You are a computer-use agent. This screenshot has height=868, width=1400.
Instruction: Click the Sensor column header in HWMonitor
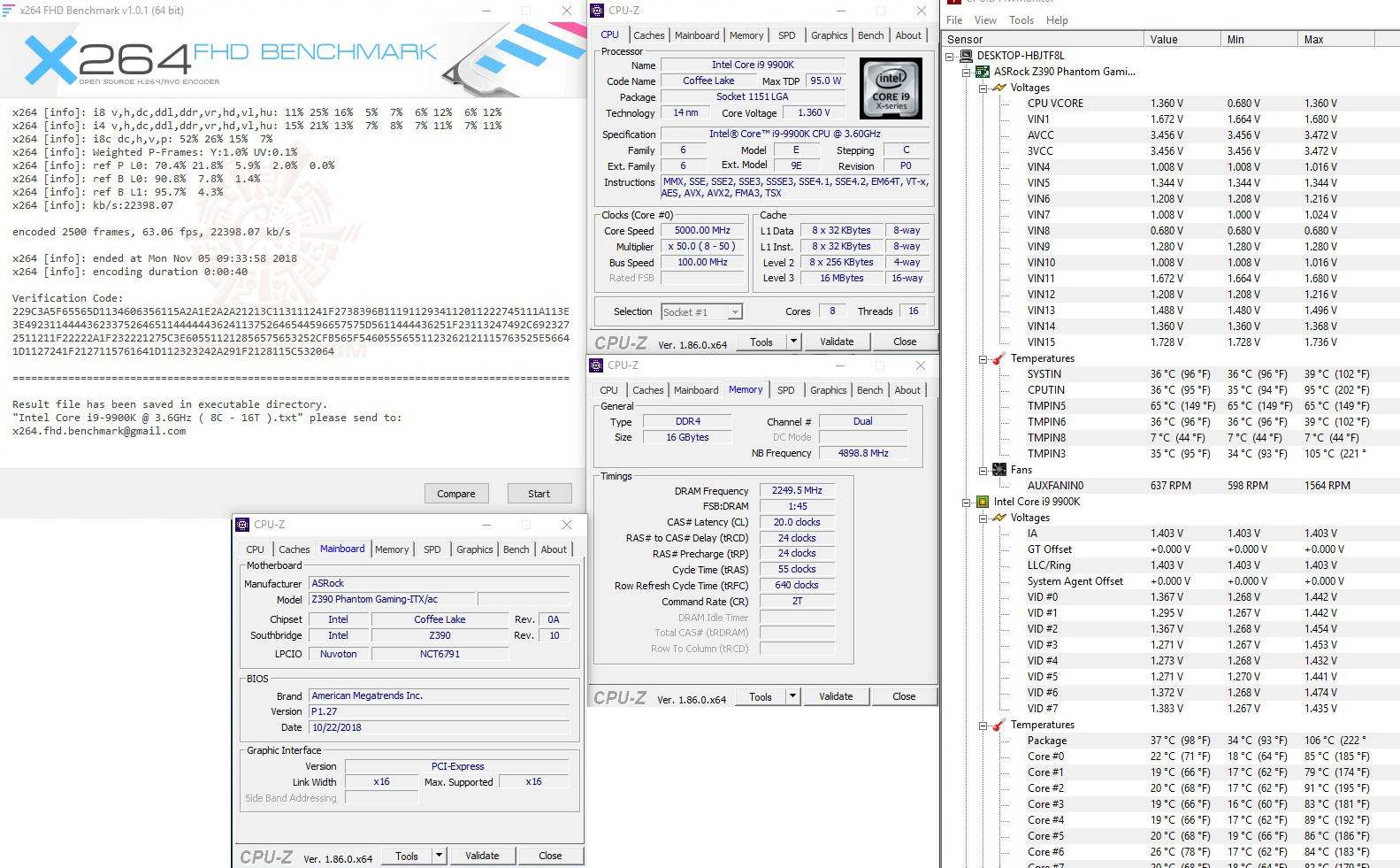coord(1043,39)
